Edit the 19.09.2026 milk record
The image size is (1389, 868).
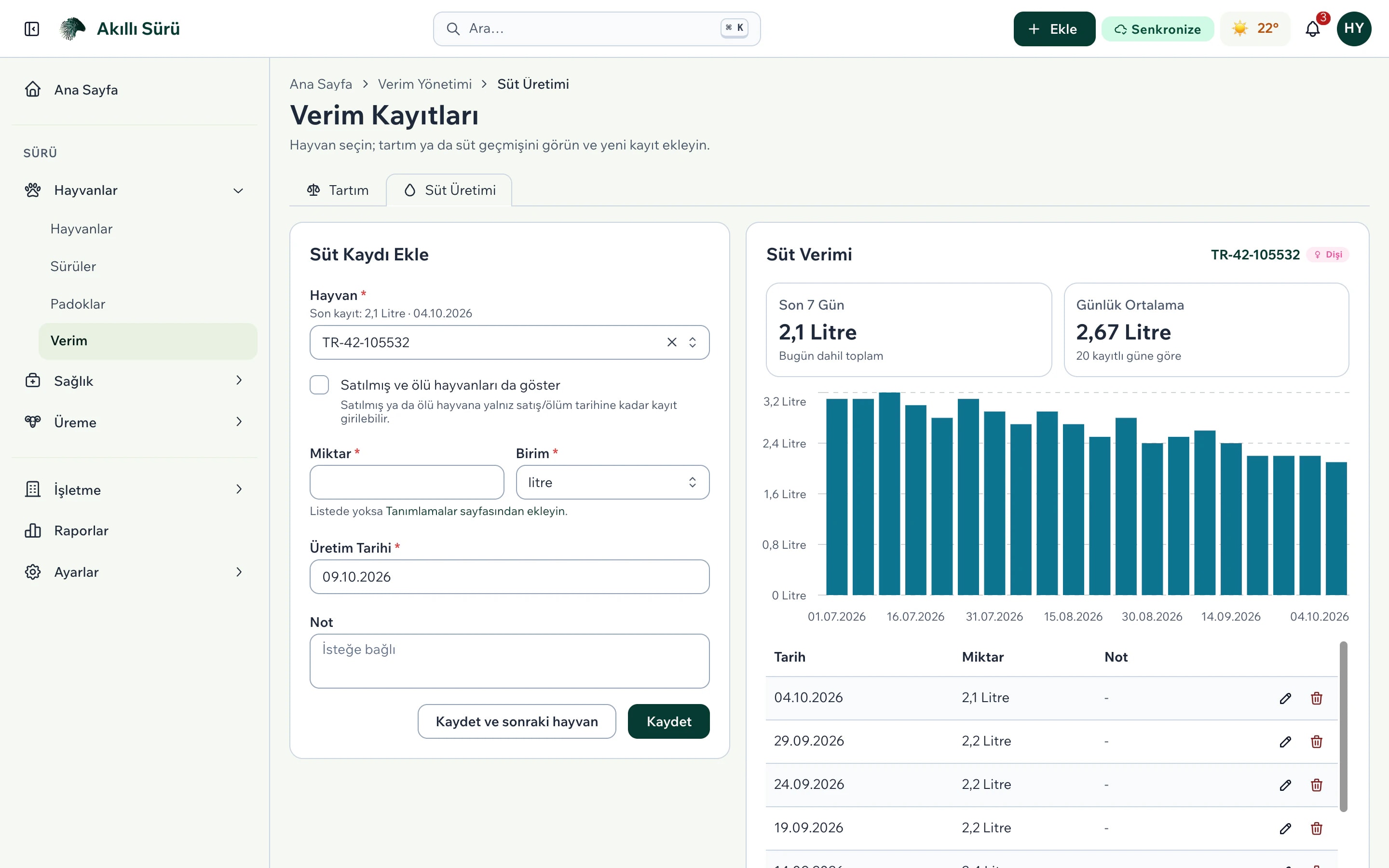[x=1285, y=828]
